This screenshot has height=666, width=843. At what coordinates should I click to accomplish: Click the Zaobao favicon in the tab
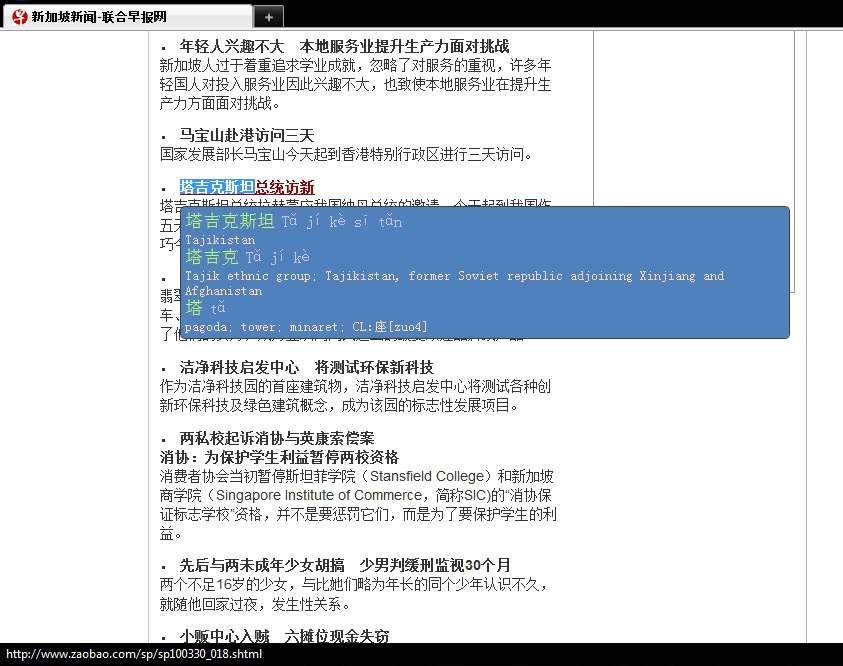click(x=17, y=16)
